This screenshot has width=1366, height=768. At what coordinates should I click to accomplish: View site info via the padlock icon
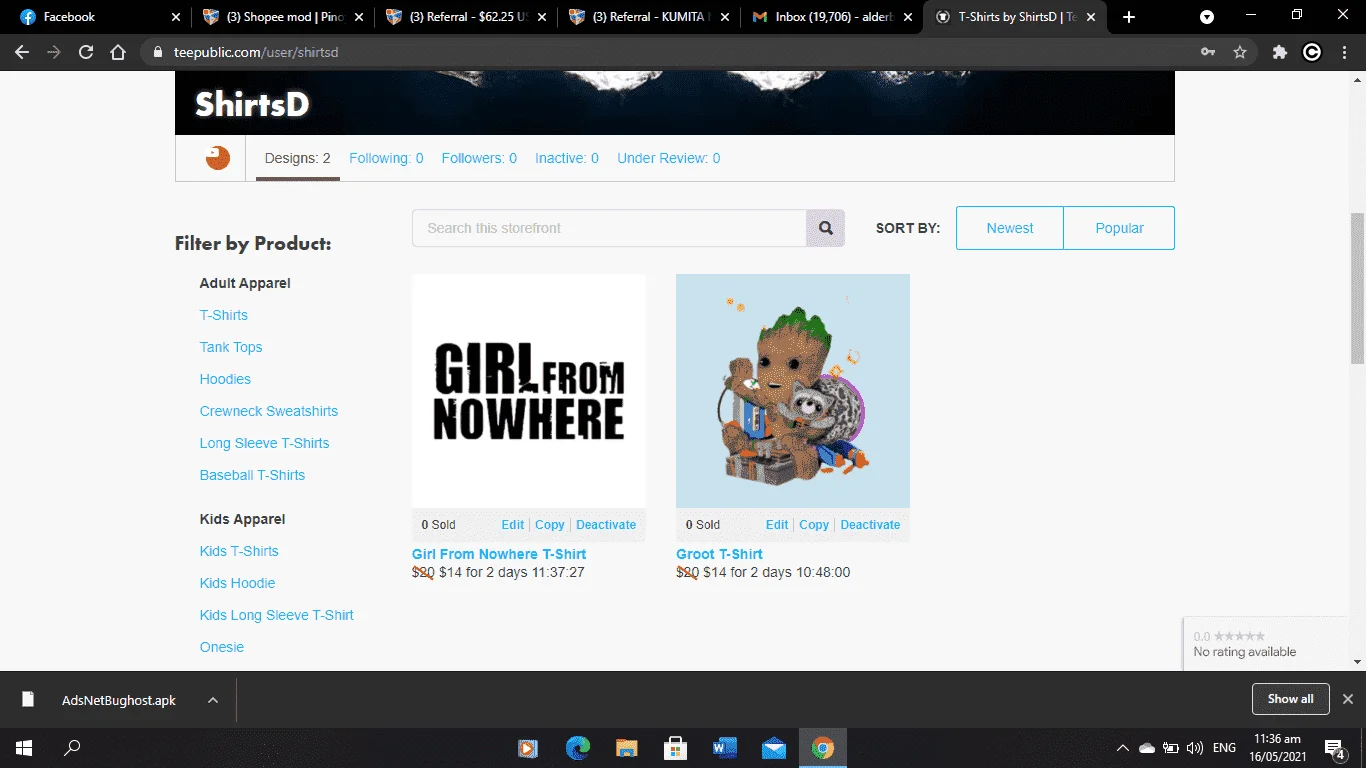pyautogui.click(x=157, y=53)
